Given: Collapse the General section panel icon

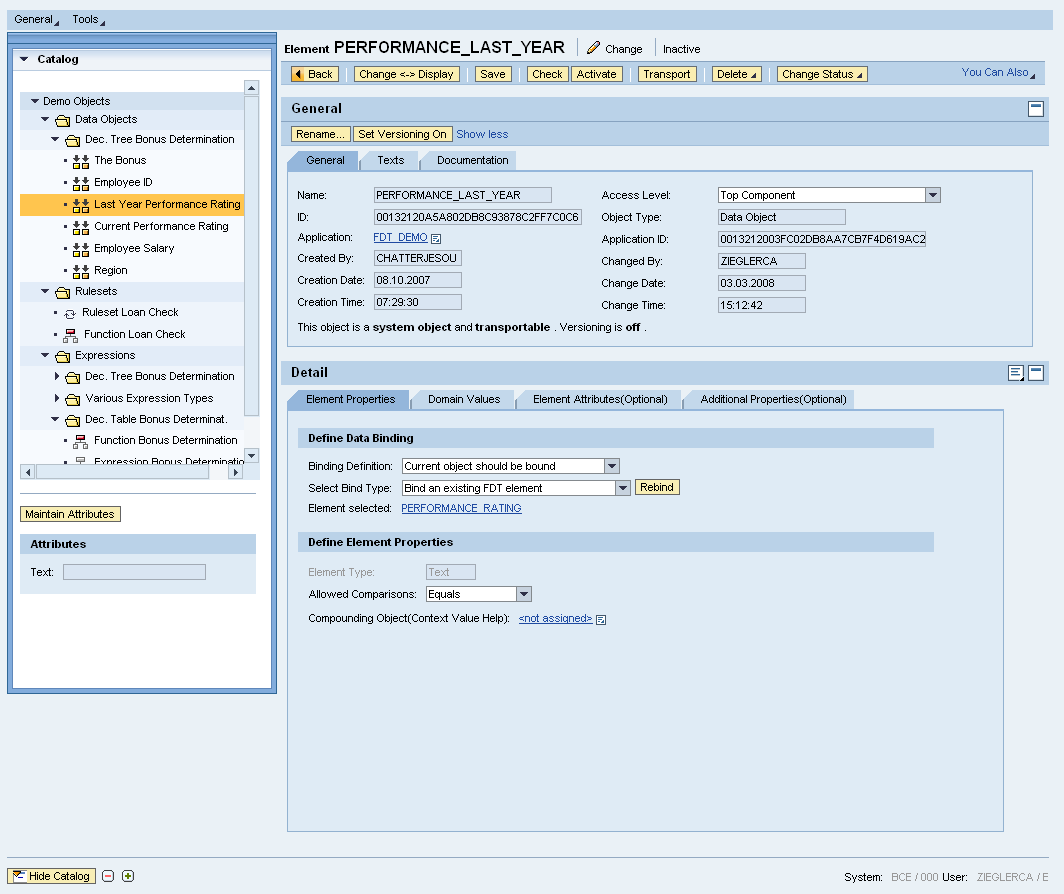Looking at the screenshot, I should pos(1036,109).
